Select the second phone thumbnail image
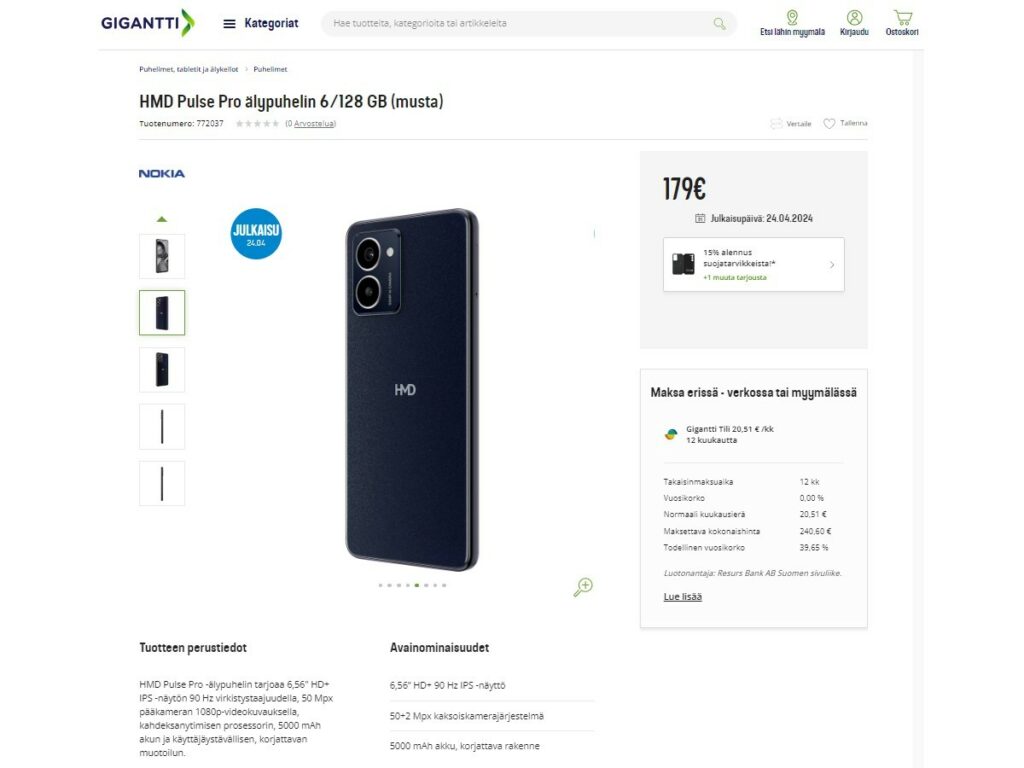Viewport: 1024px width, 768px height. tap(161, 312)
